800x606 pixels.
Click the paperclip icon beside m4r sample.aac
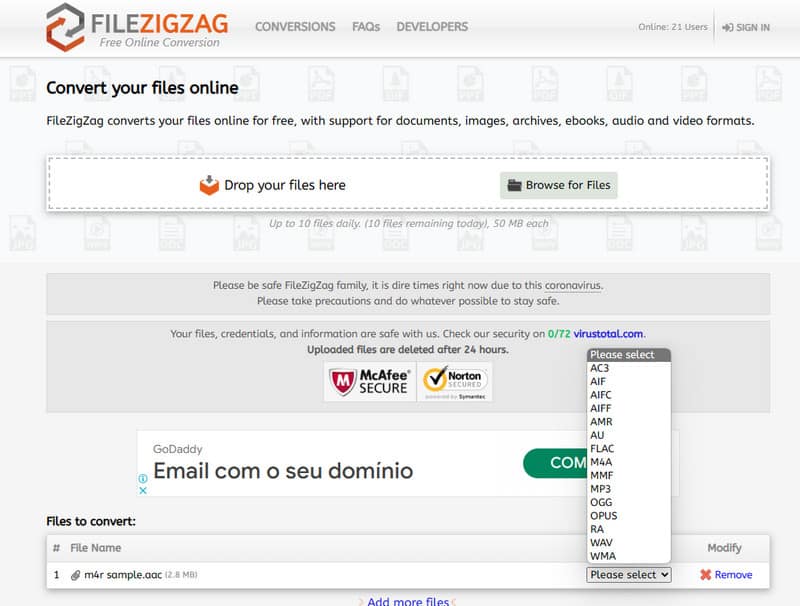[76, 575]
